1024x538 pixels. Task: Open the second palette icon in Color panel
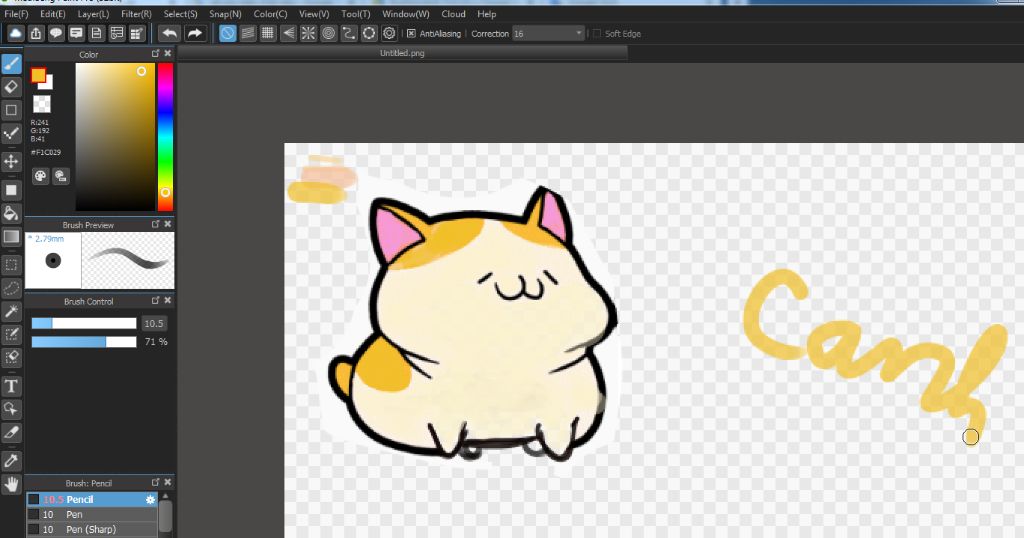coord(61,176)
